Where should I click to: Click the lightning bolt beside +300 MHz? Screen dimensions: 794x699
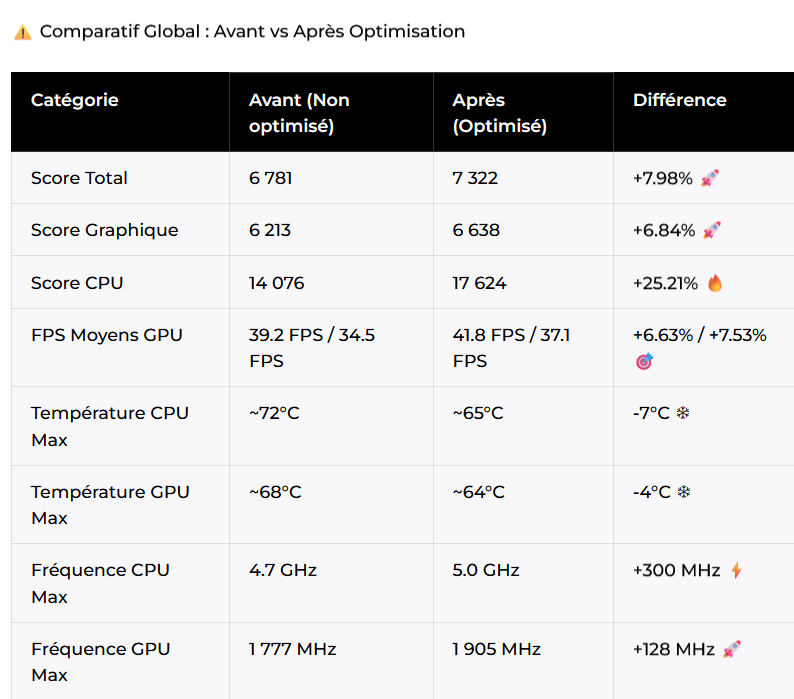tap(737, 570)
